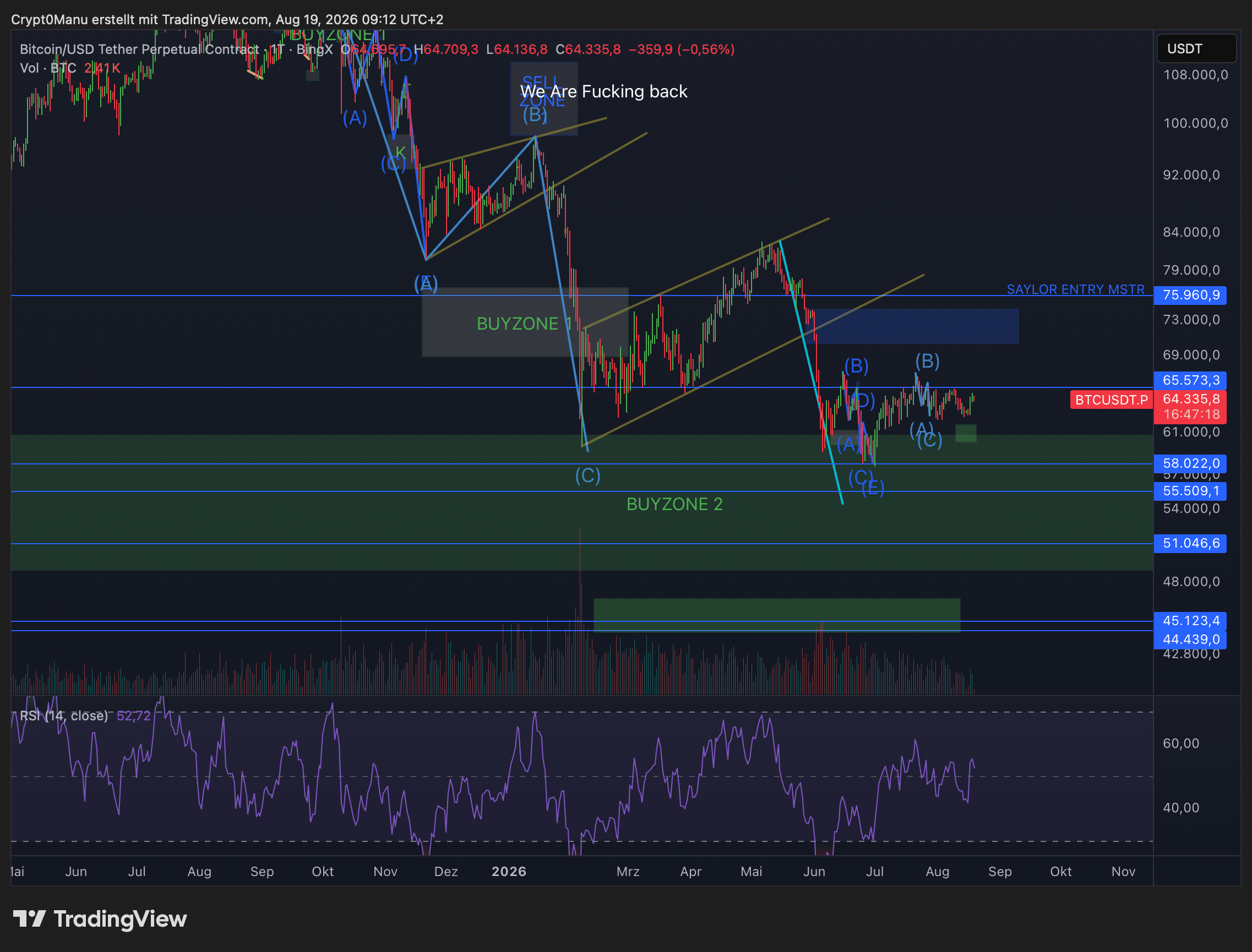Click the volume value 2,41K

(102, 68)
